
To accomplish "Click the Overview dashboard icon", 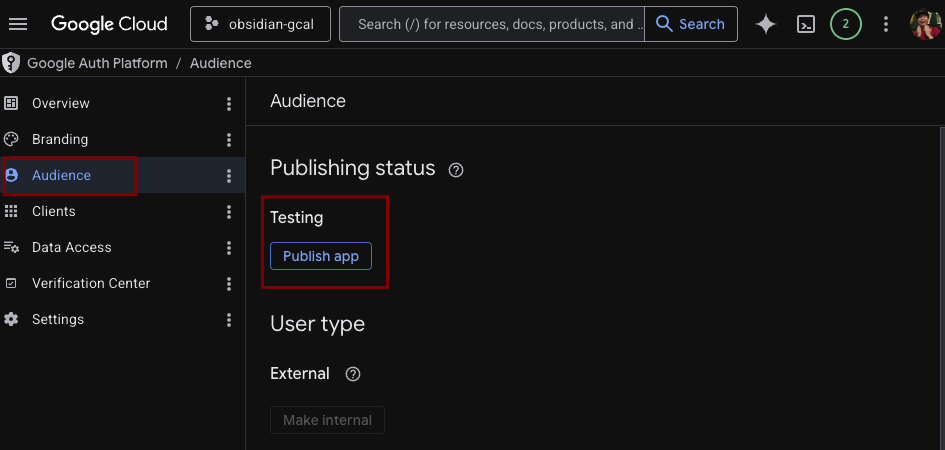I will (11, 103).
